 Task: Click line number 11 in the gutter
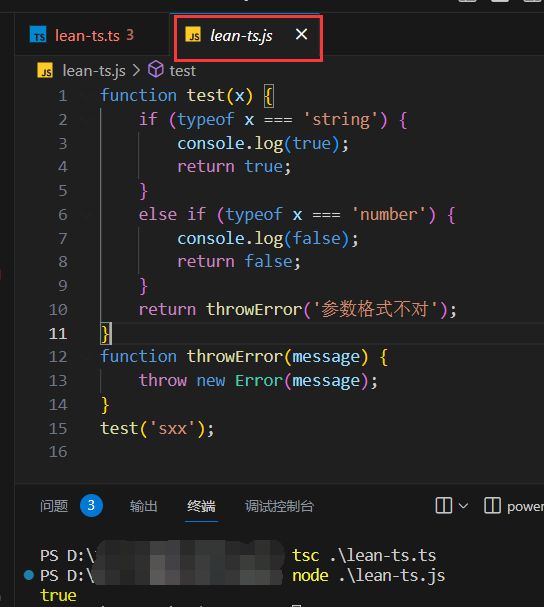click(x=58, y=333)
